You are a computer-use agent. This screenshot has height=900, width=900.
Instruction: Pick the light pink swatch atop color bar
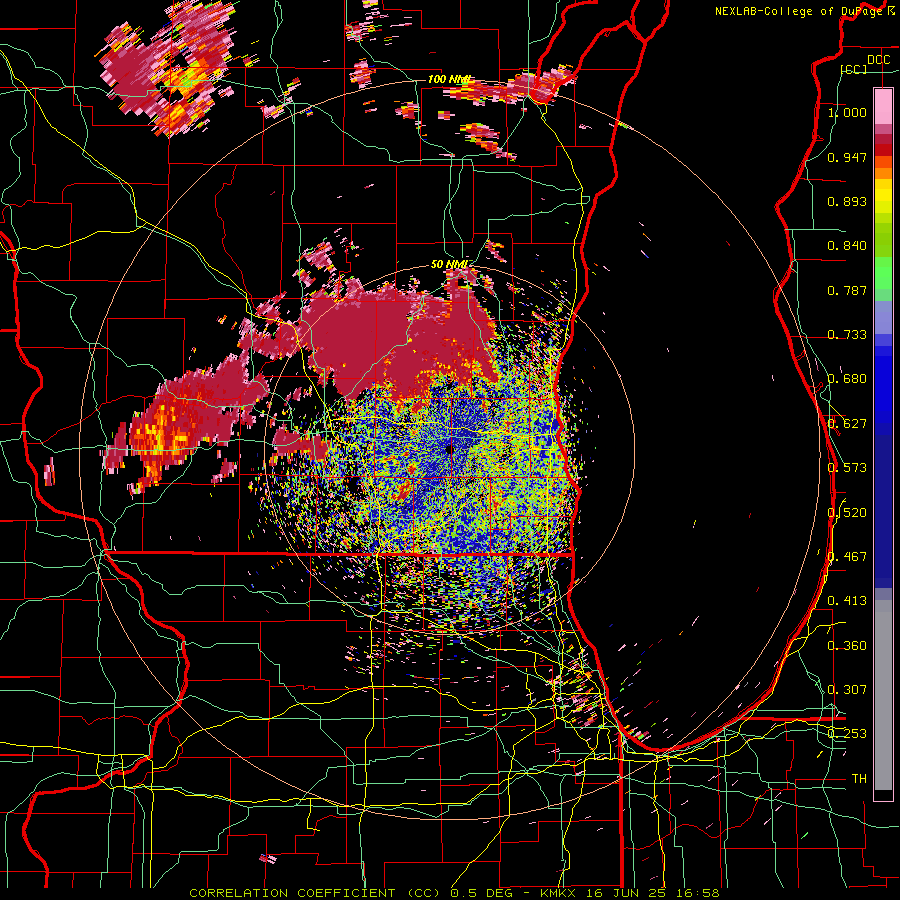pyautogui.click(x=883, y=106)
